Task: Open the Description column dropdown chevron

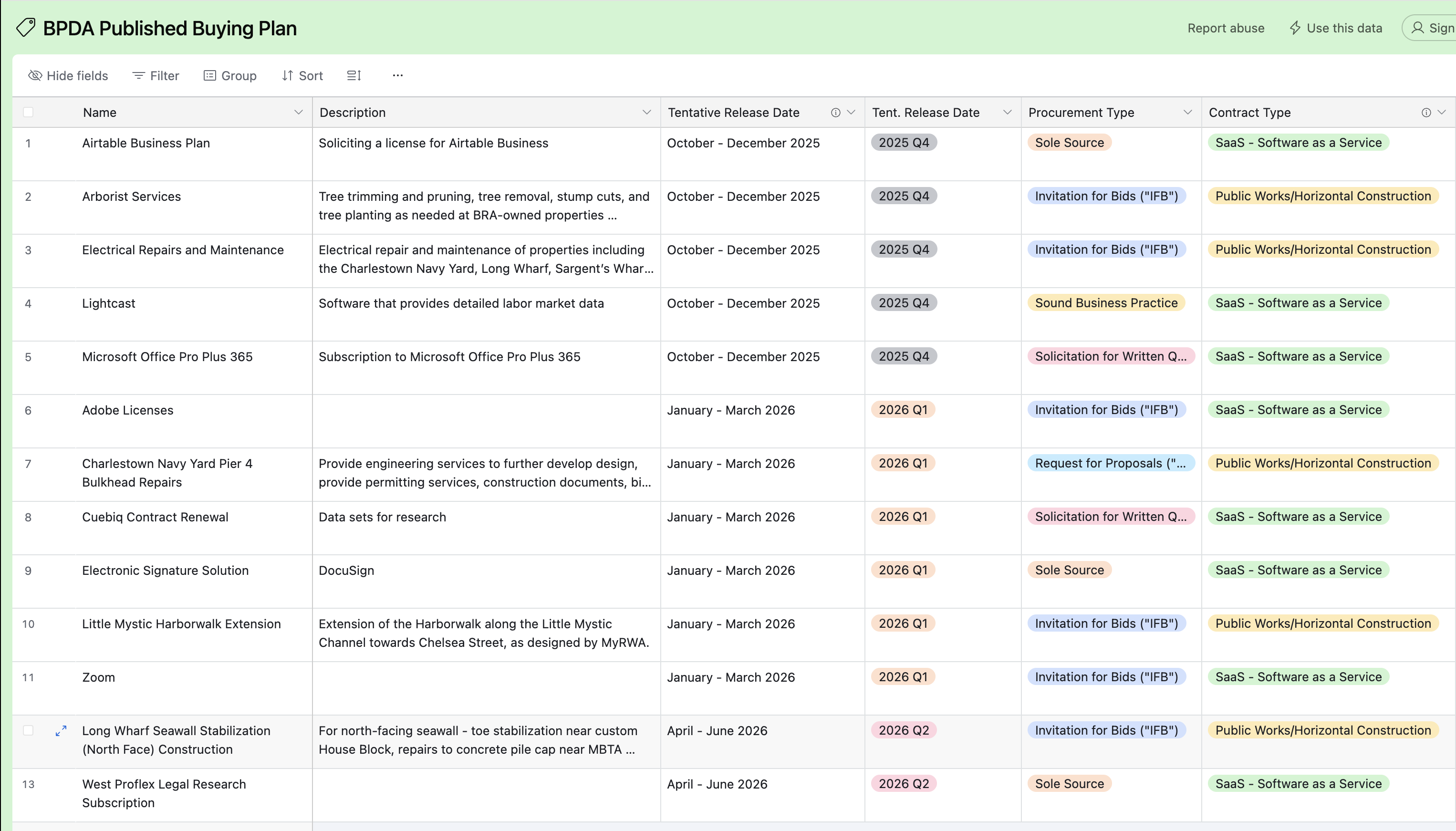Action: [646, 113]
